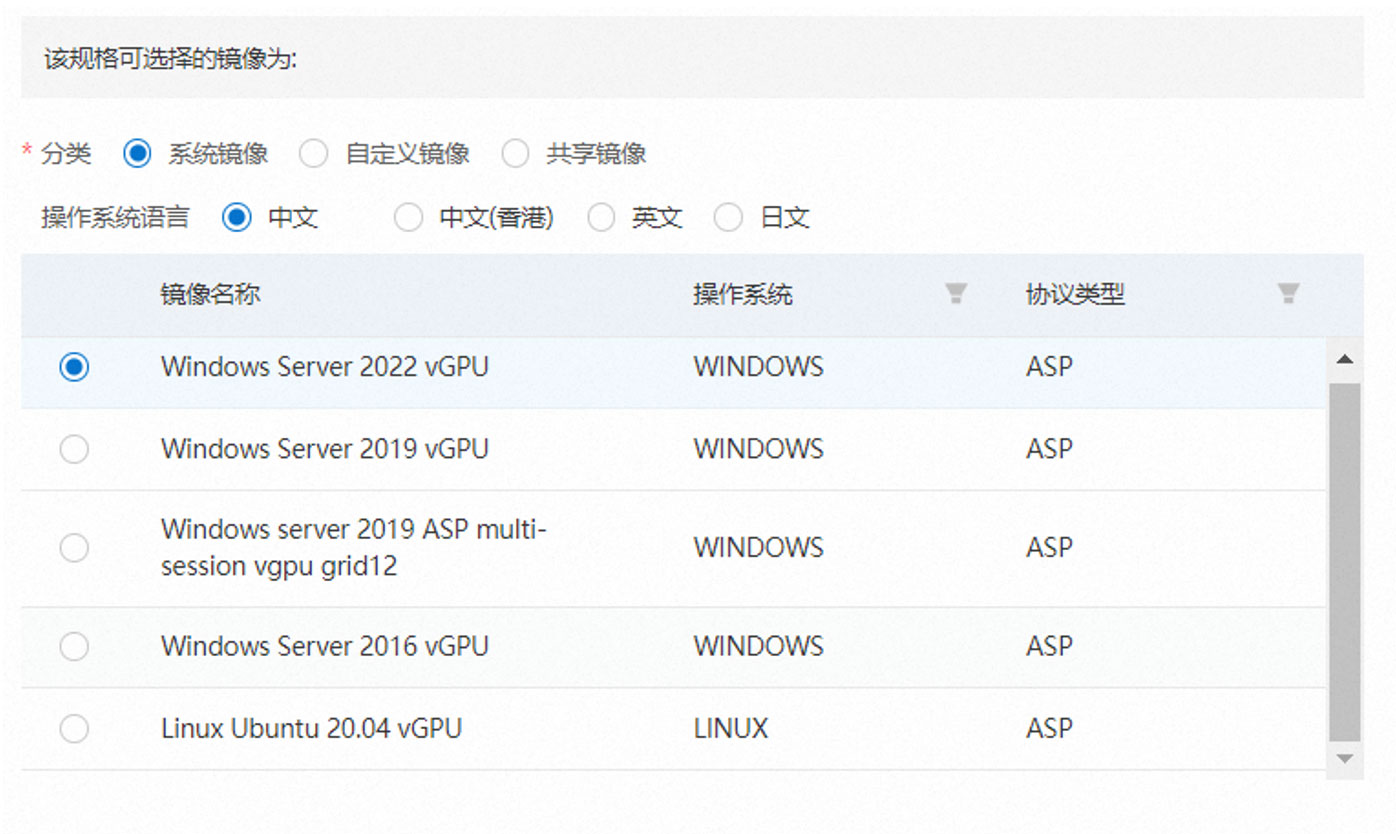Screen dimensions: 1396x834
Task: Click the scrollbar down arrow of image list
Action: click(1345, 759)
